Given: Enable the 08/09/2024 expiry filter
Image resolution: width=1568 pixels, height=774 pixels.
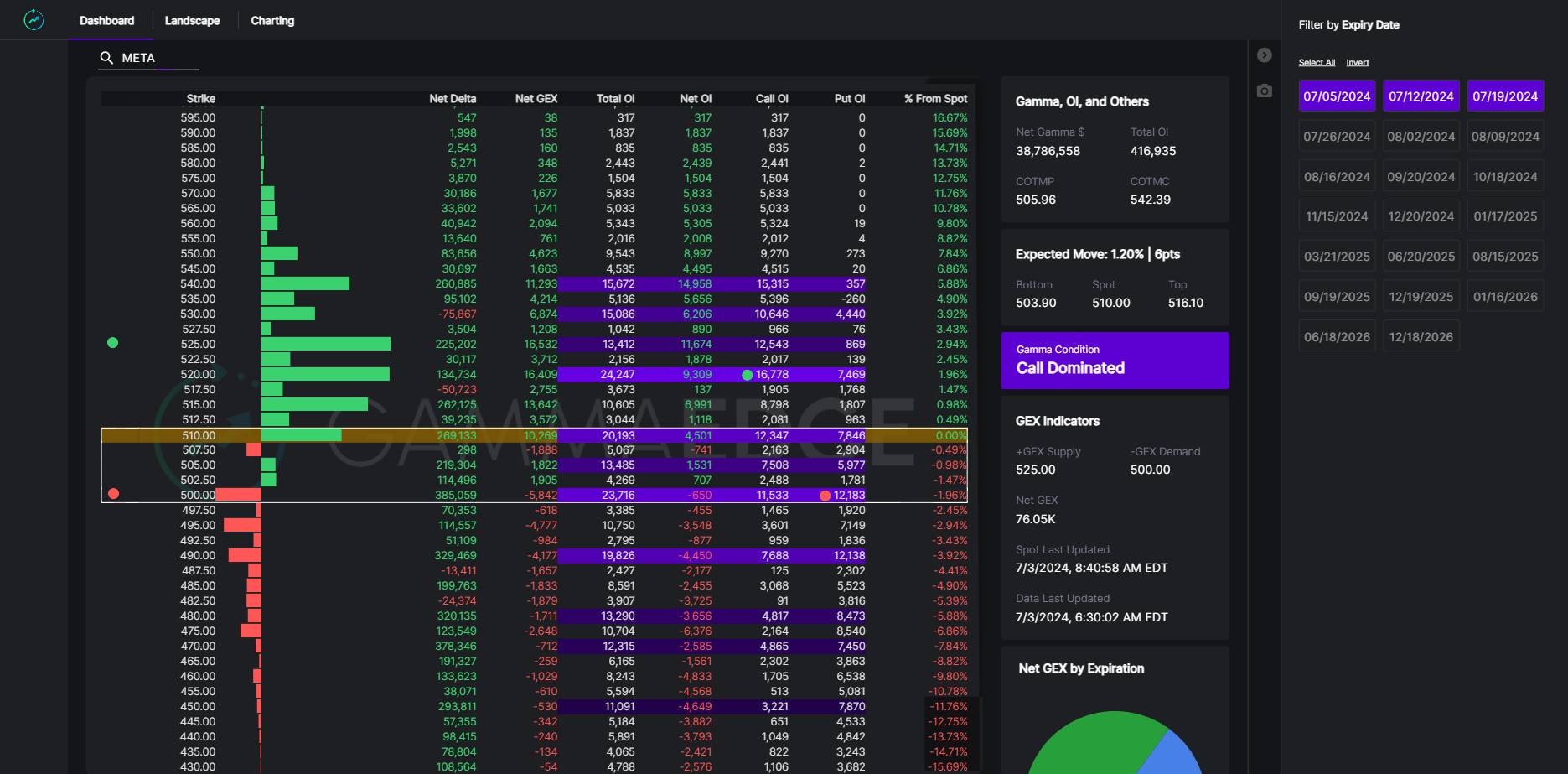Looking at the screenshot, I should pos(1505,136).
